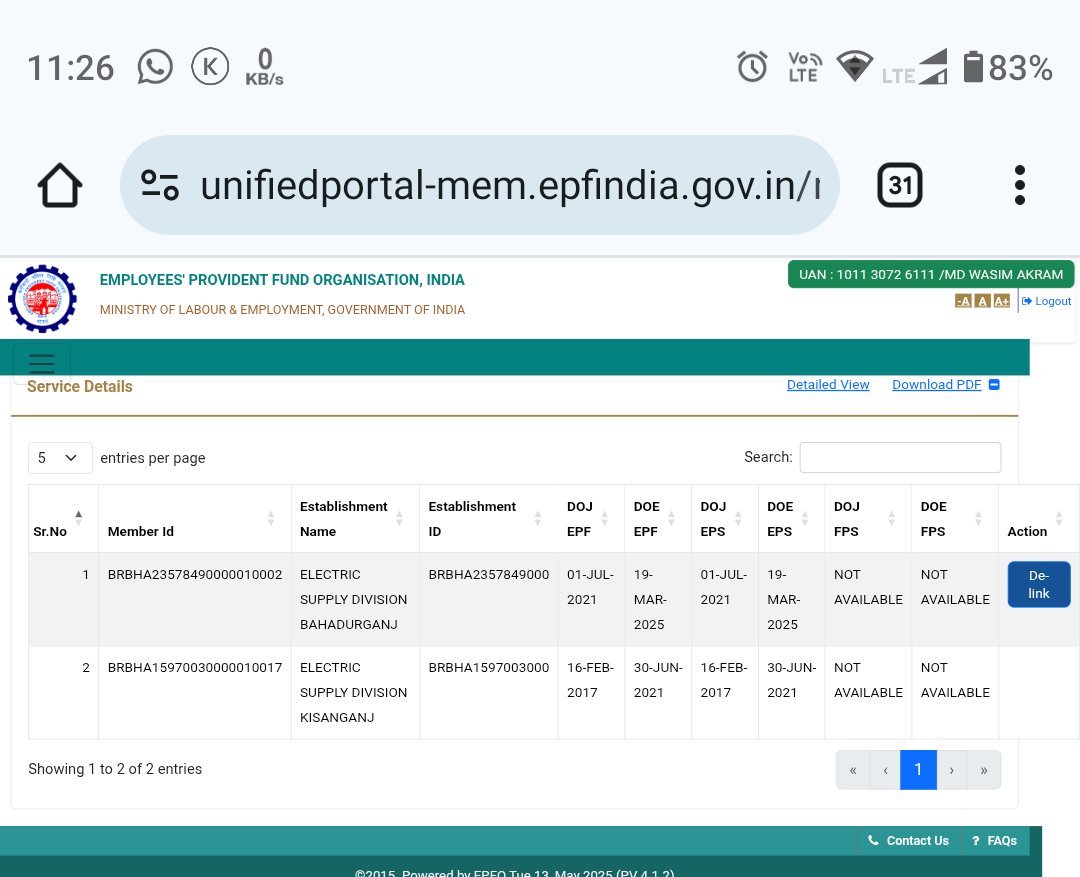Click Download PDF link
The width and height of the screenshot is (1080, 877).
coord(937,384)
